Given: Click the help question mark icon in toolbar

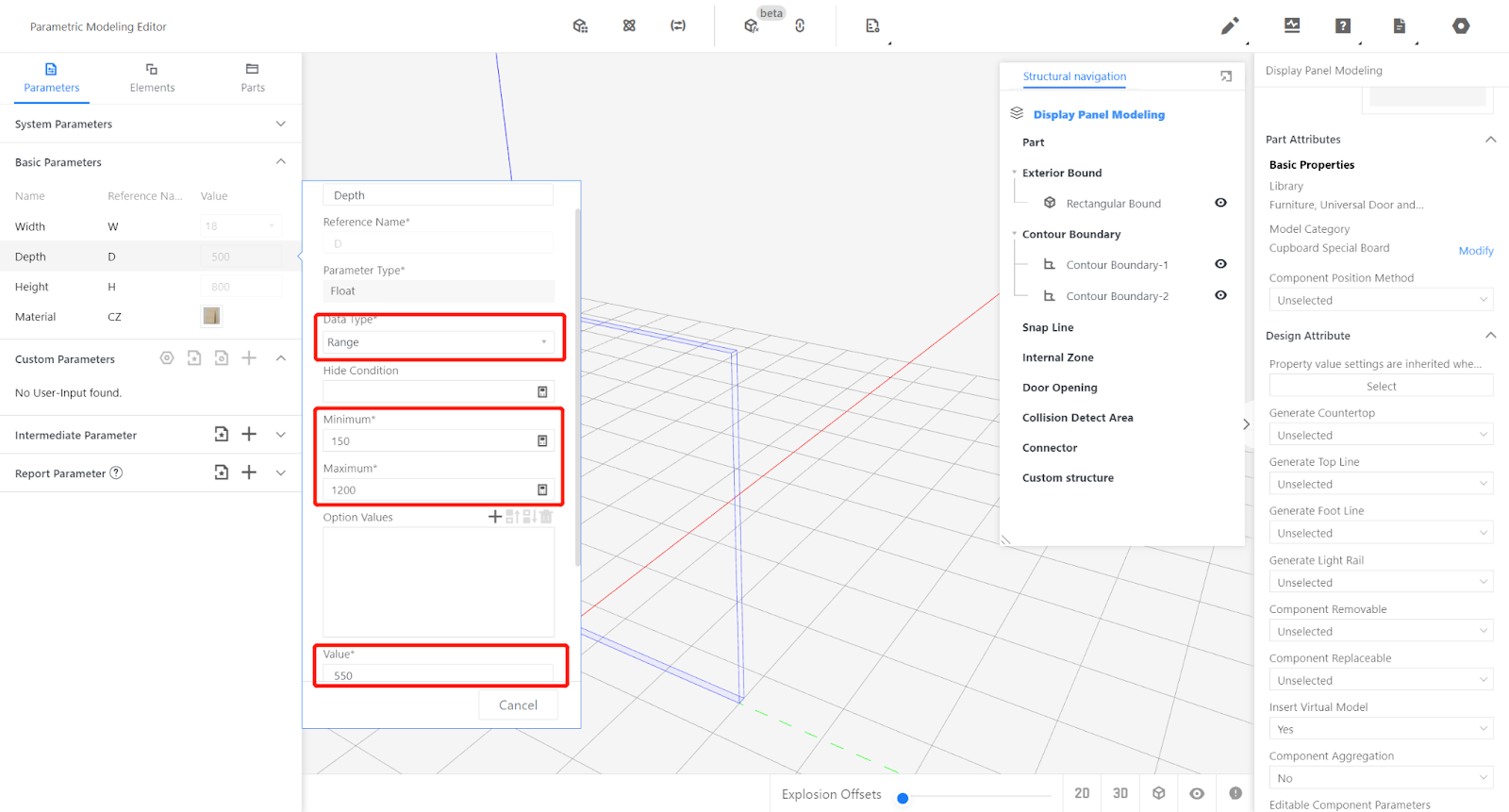Looking at the screenshot, I should tap(1343, 26).
